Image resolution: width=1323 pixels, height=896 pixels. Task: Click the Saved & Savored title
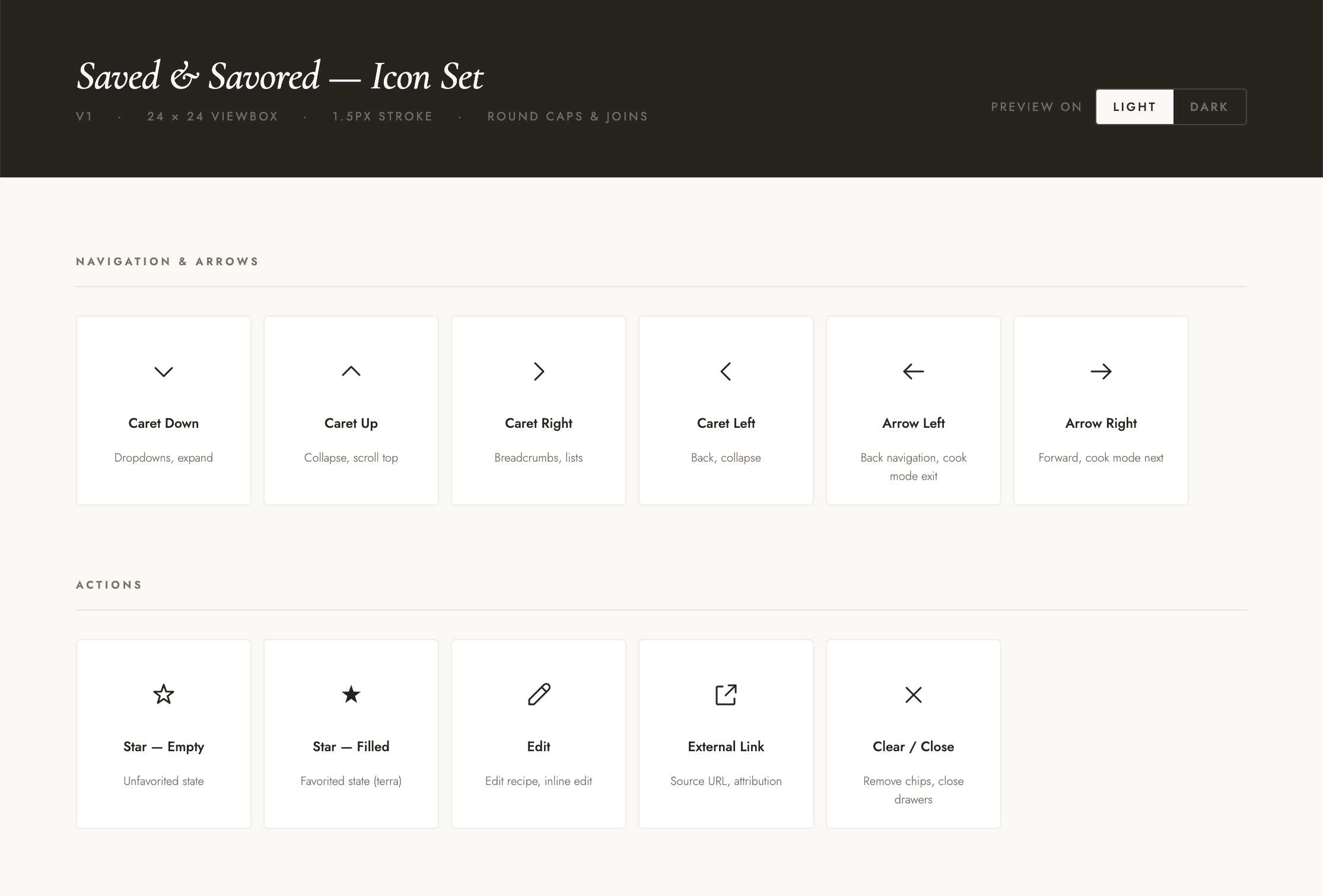tap(280, 76)
